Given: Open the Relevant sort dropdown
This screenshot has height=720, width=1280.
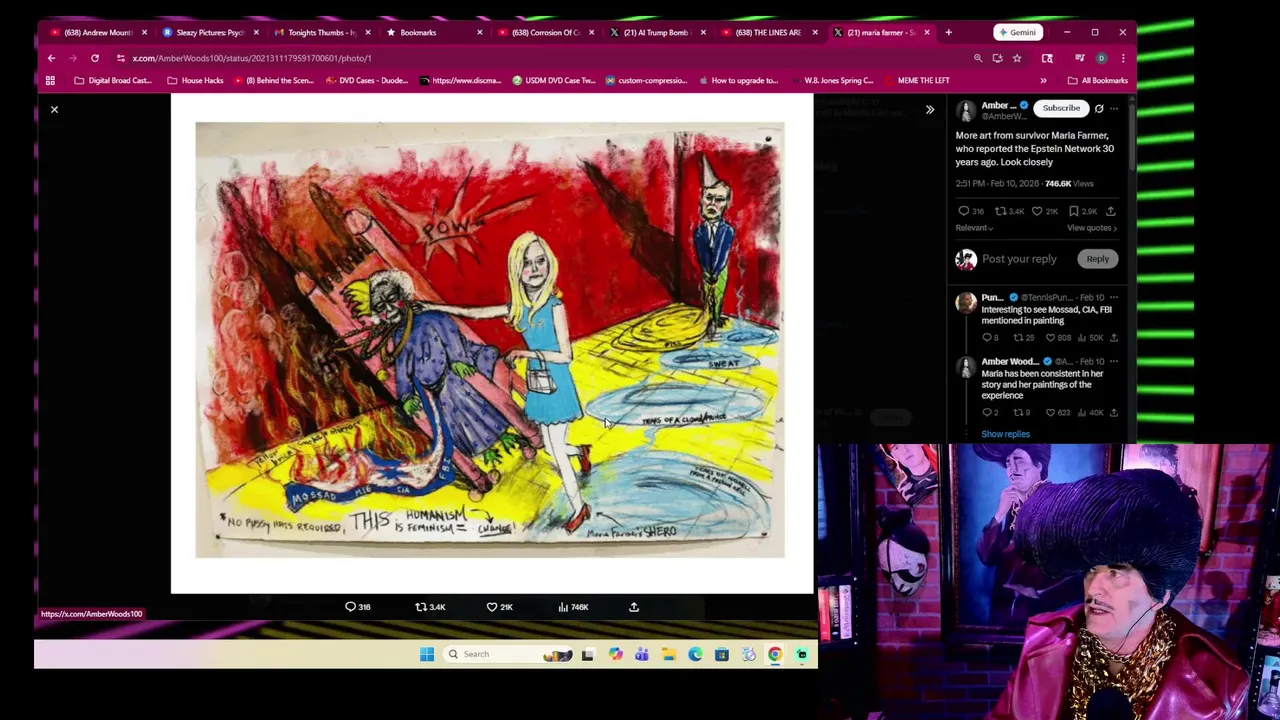Looking at the screenshot, I should 974,228.
